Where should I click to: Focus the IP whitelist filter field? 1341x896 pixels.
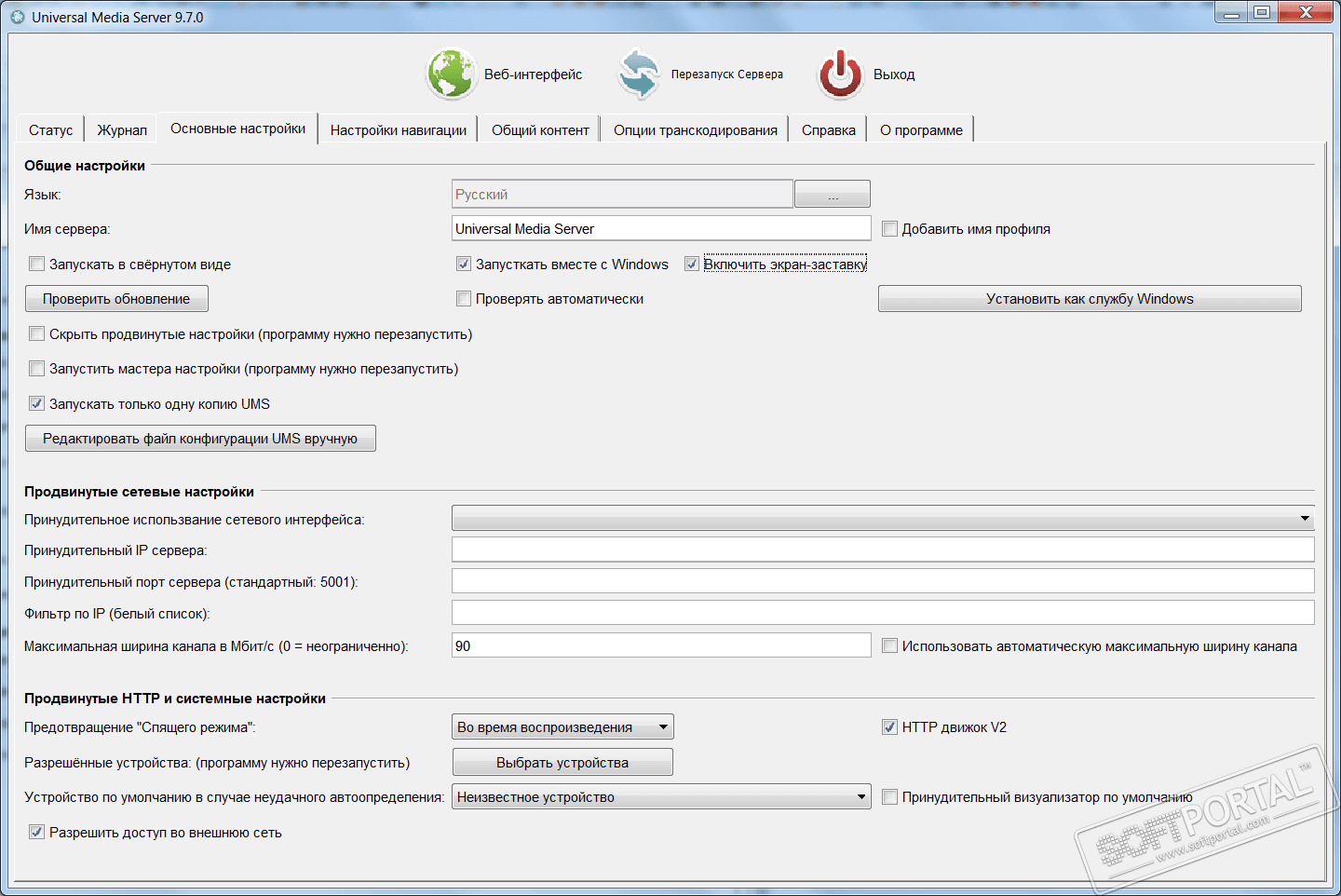pyautogui.click(x=883, y=614)
